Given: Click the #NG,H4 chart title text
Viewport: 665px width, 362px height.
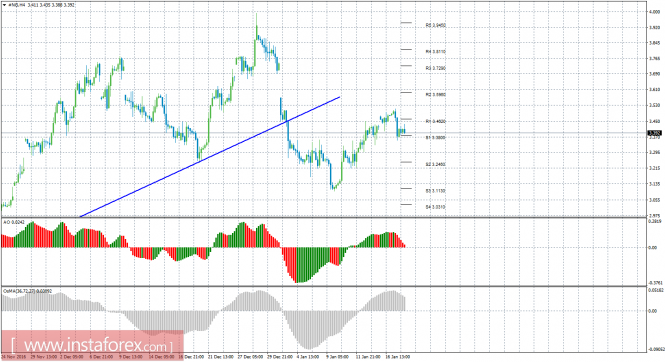Looking at the screenshot, I should (x=17, y=5).
